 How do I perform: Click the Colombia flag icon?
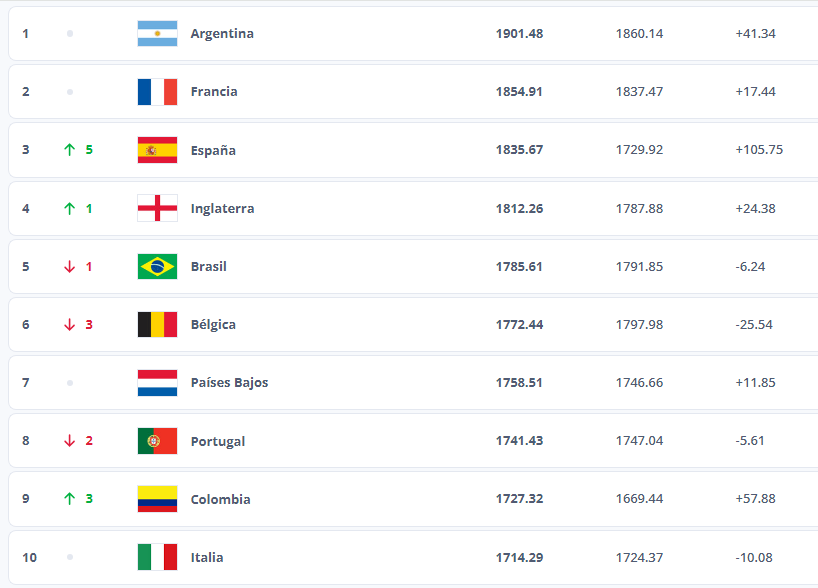click(x=157, y=499)
